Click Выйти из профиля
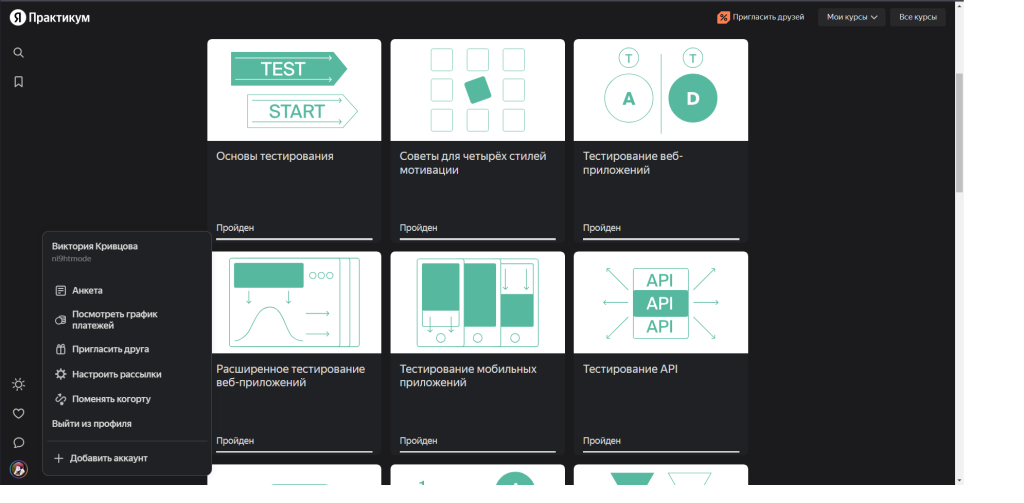 point(91,424)
